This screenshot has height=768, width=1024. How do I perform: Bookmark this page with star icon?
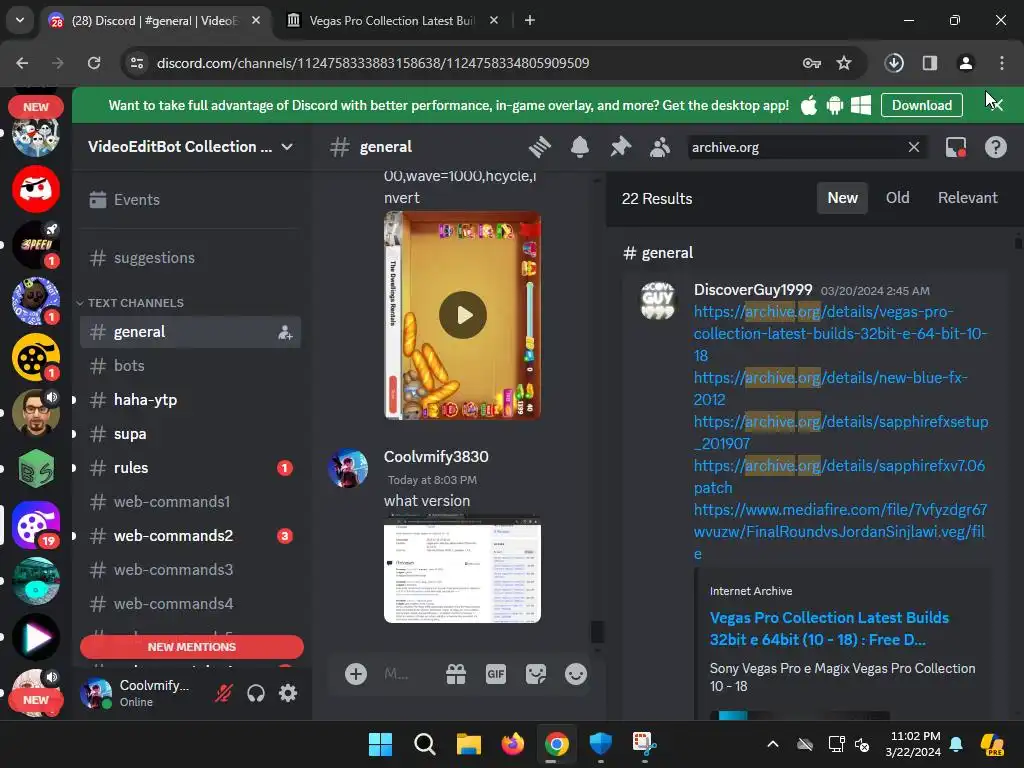click(844, 63)
